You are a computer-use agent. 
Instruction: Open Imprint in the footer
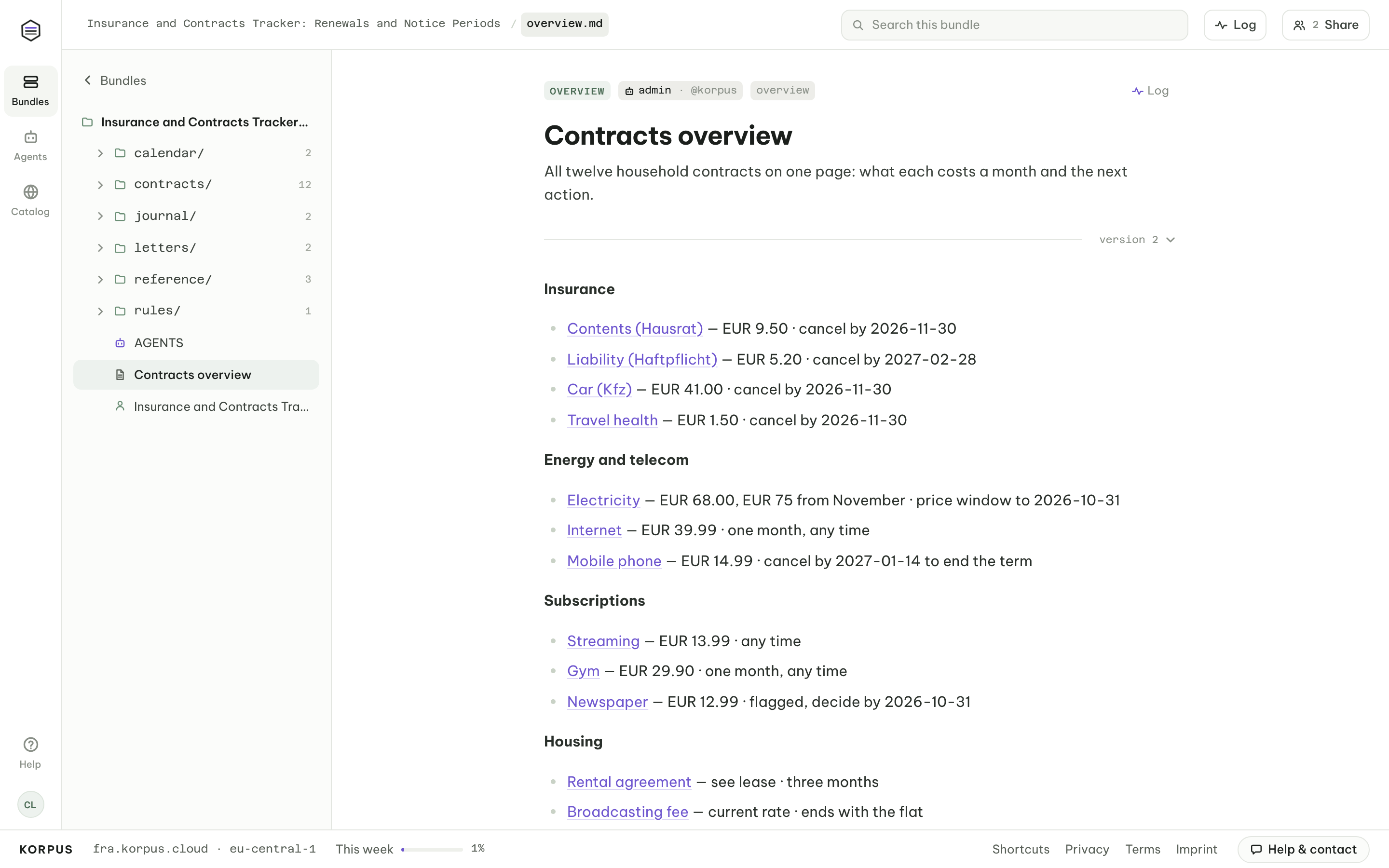[x=1196, y=850]
